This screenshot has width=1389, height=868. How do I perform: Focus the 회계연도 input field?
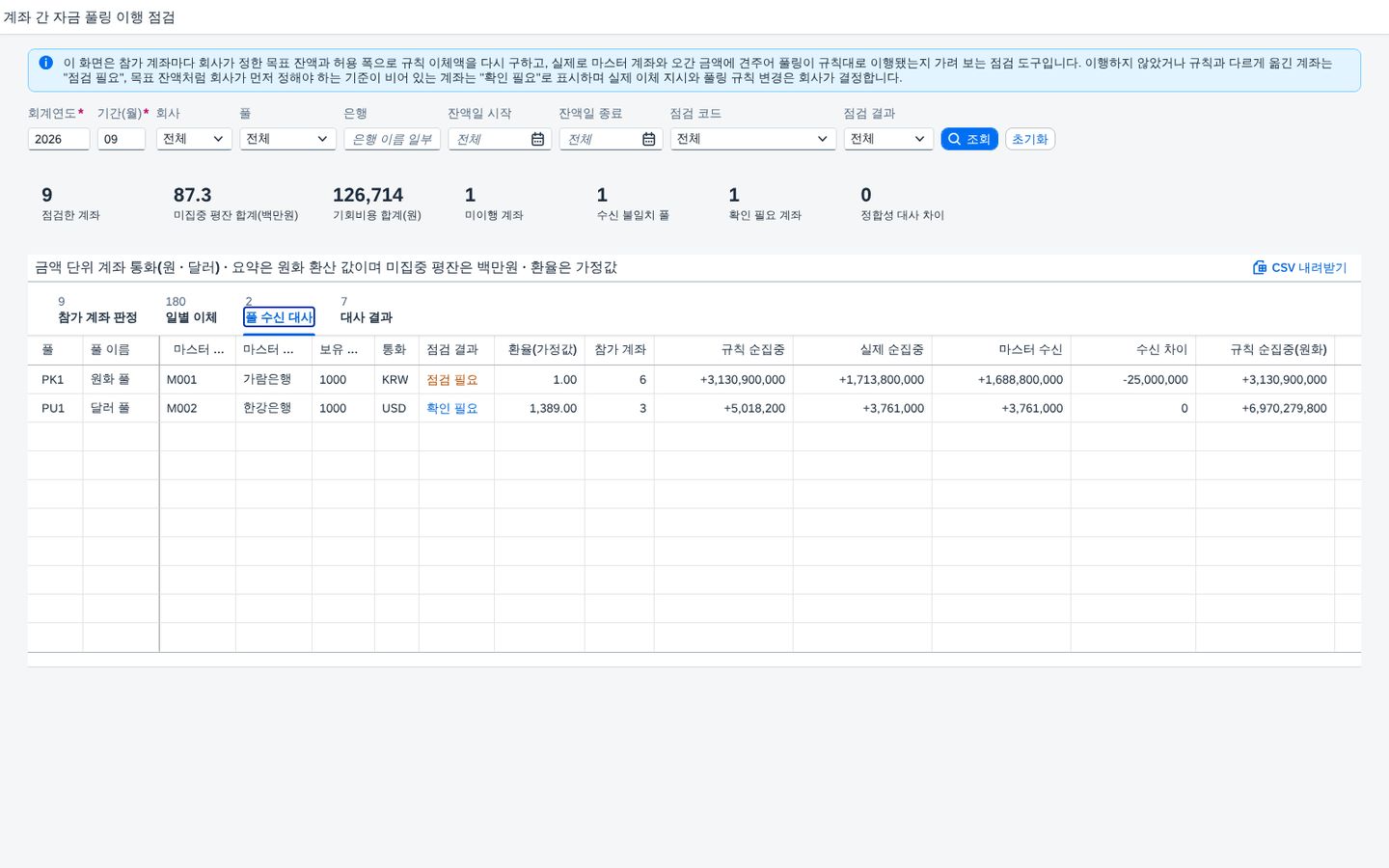point(59,139)
